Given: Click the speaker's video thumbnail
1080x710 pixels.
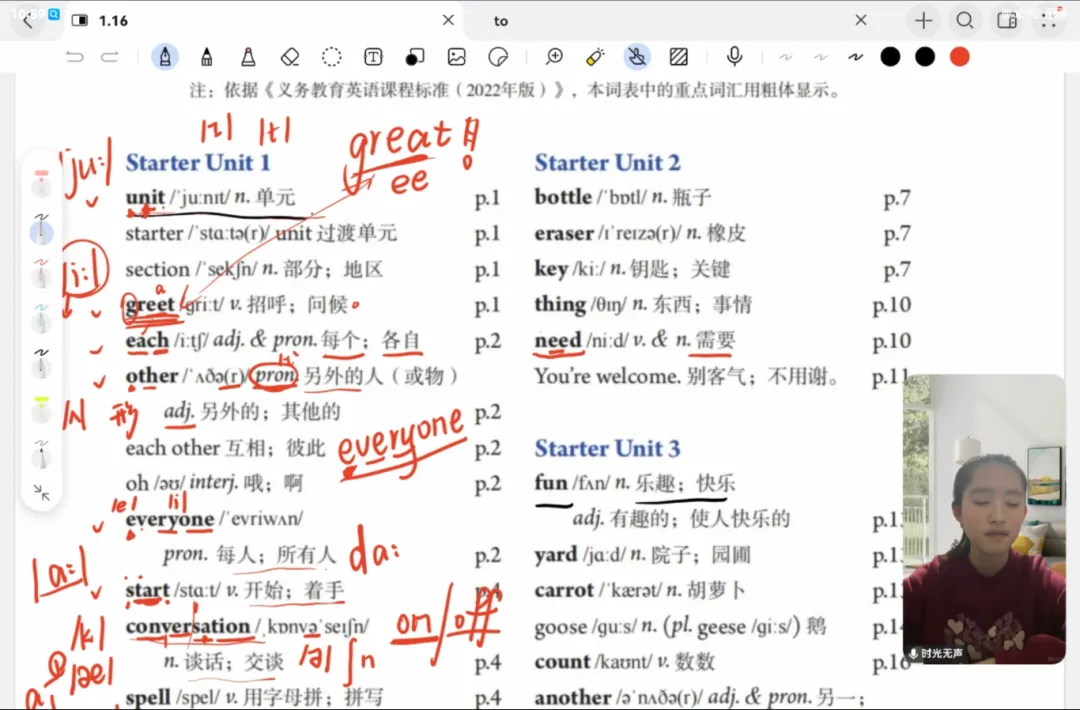Looking at the screenshot, I should point(984,520).
